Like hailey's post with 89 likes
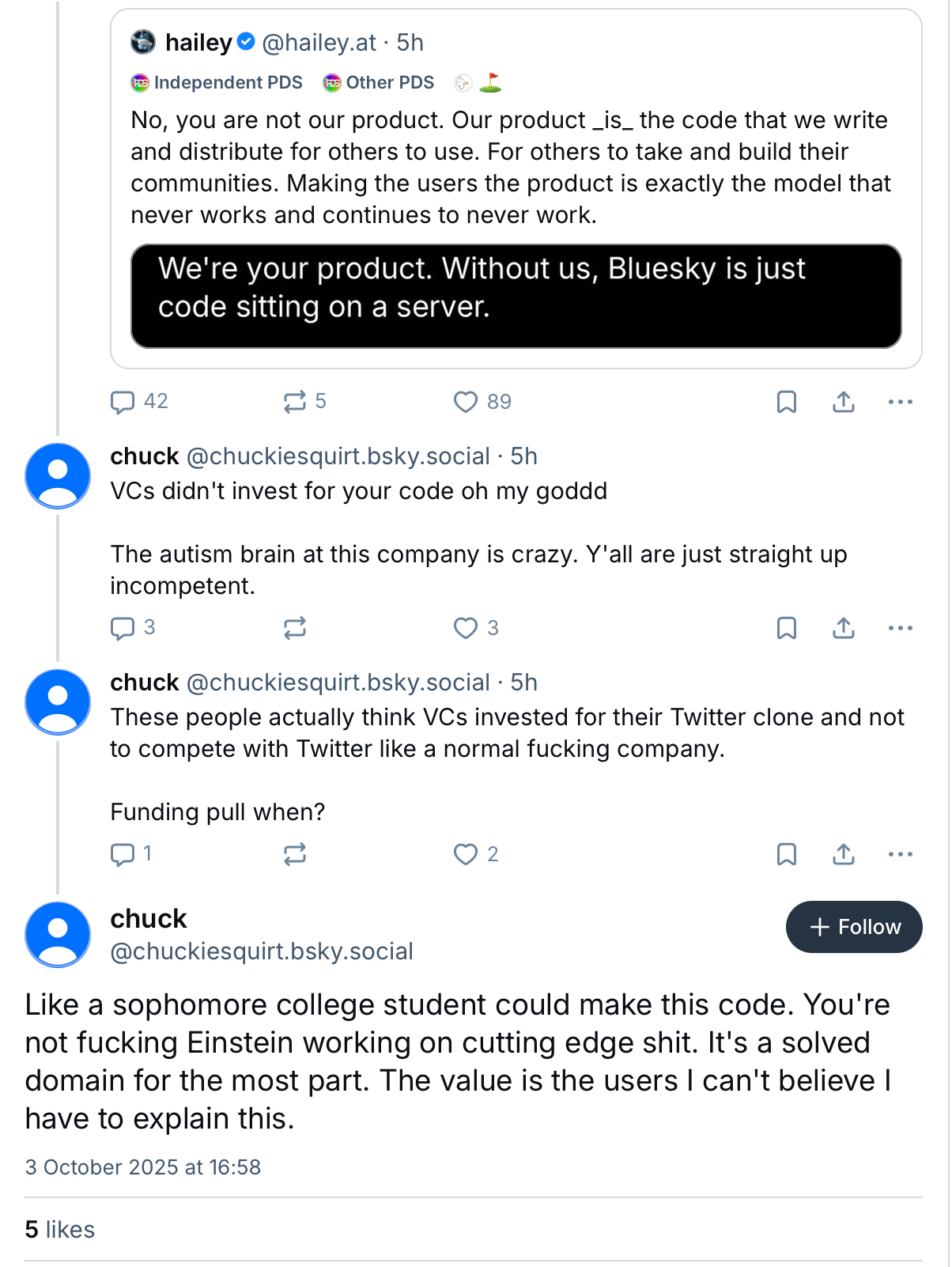 coord(466,402)
